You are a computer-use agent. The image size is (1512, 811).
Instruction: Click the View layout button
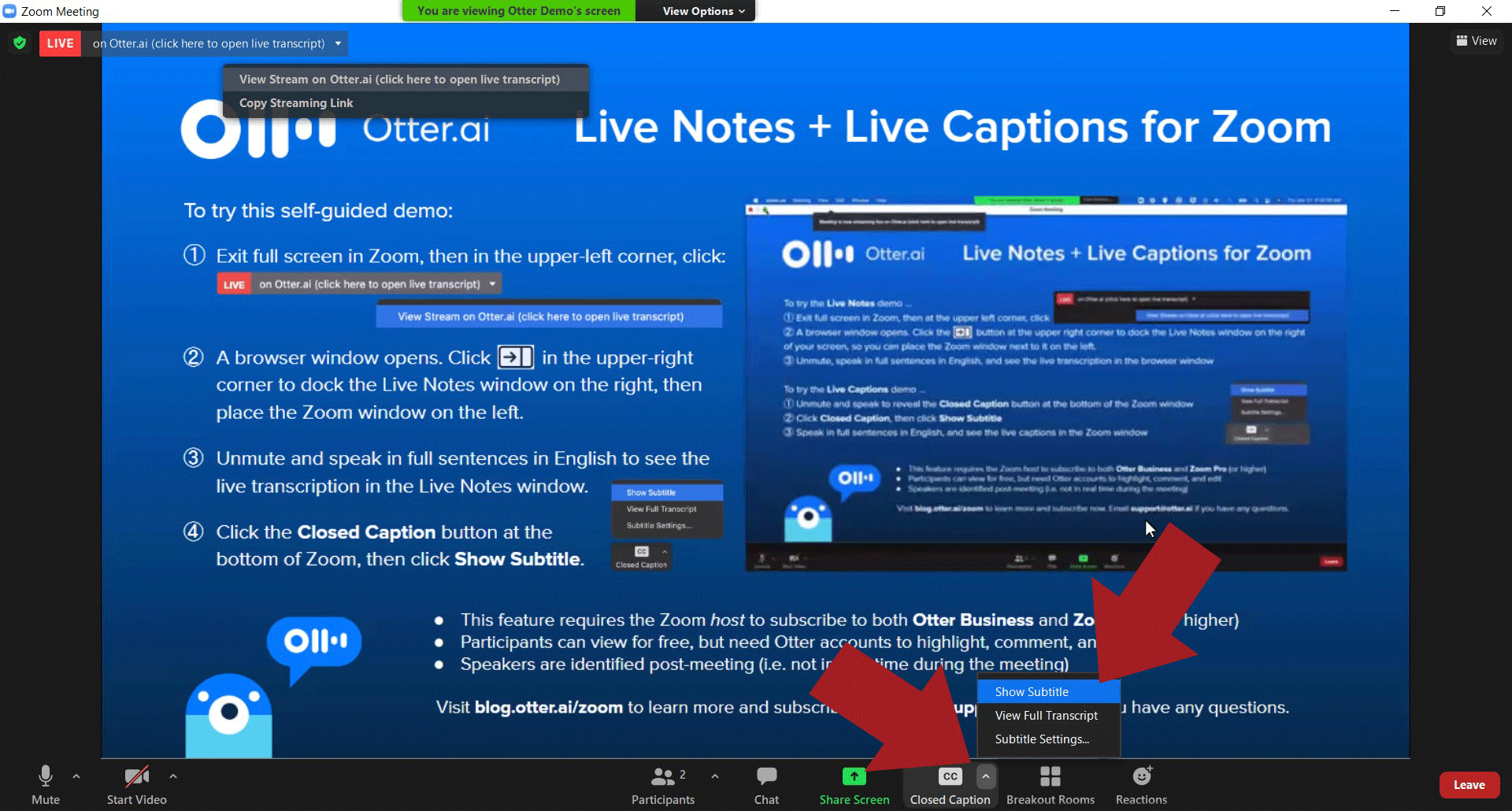tap(1476, 41)
